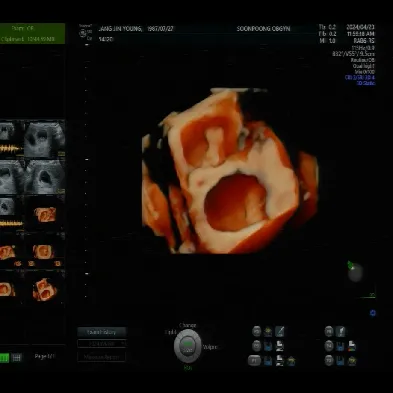Click the patient name JANG JIN YOUNG
393x393 pixels.
pyautogui.click(x=120, y=29)
